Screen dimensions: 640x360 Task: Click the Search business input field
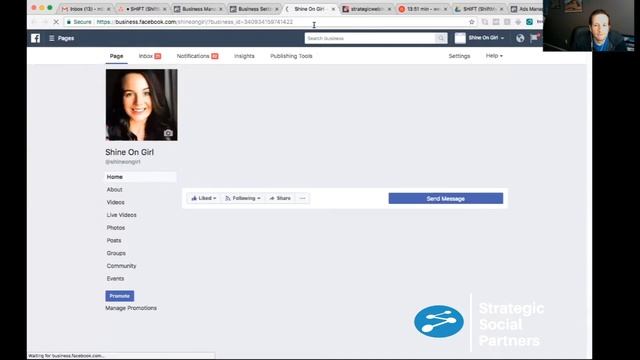(370, 38)
